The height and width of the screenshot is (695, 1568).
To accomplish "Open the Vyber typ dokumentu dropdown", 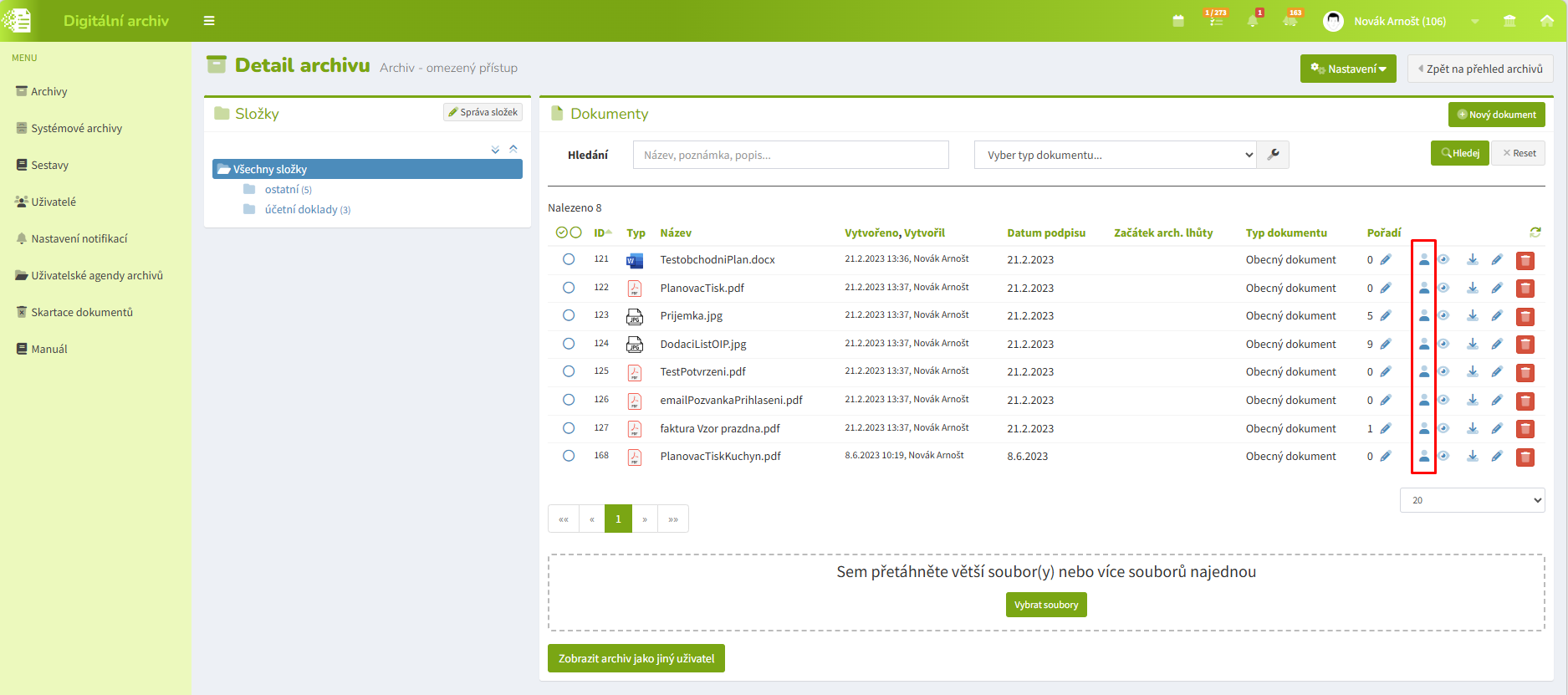I will point(1116,155).
